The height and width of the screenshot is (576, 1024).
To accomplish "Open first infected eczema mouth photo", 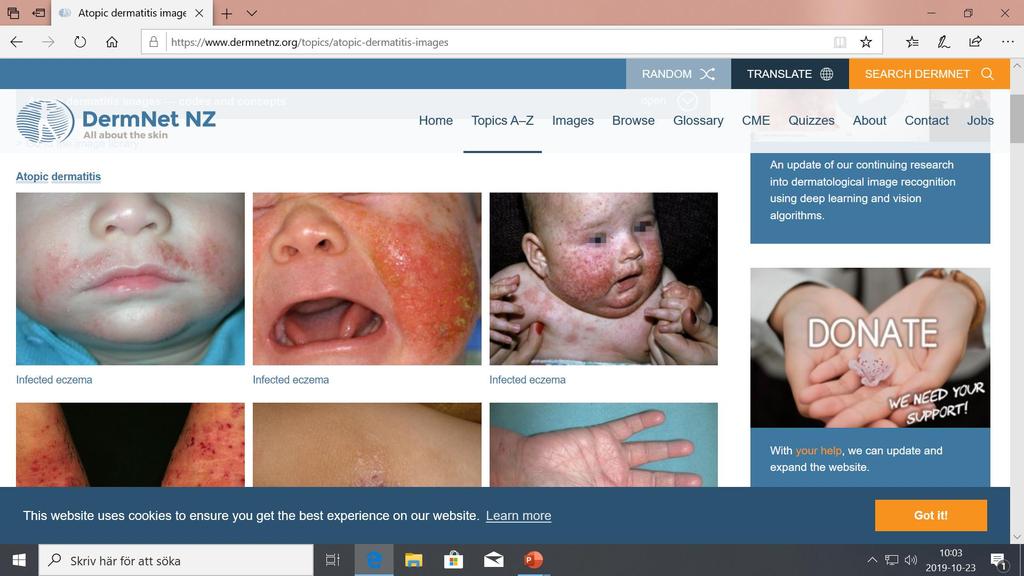I will tap(130, 279).
